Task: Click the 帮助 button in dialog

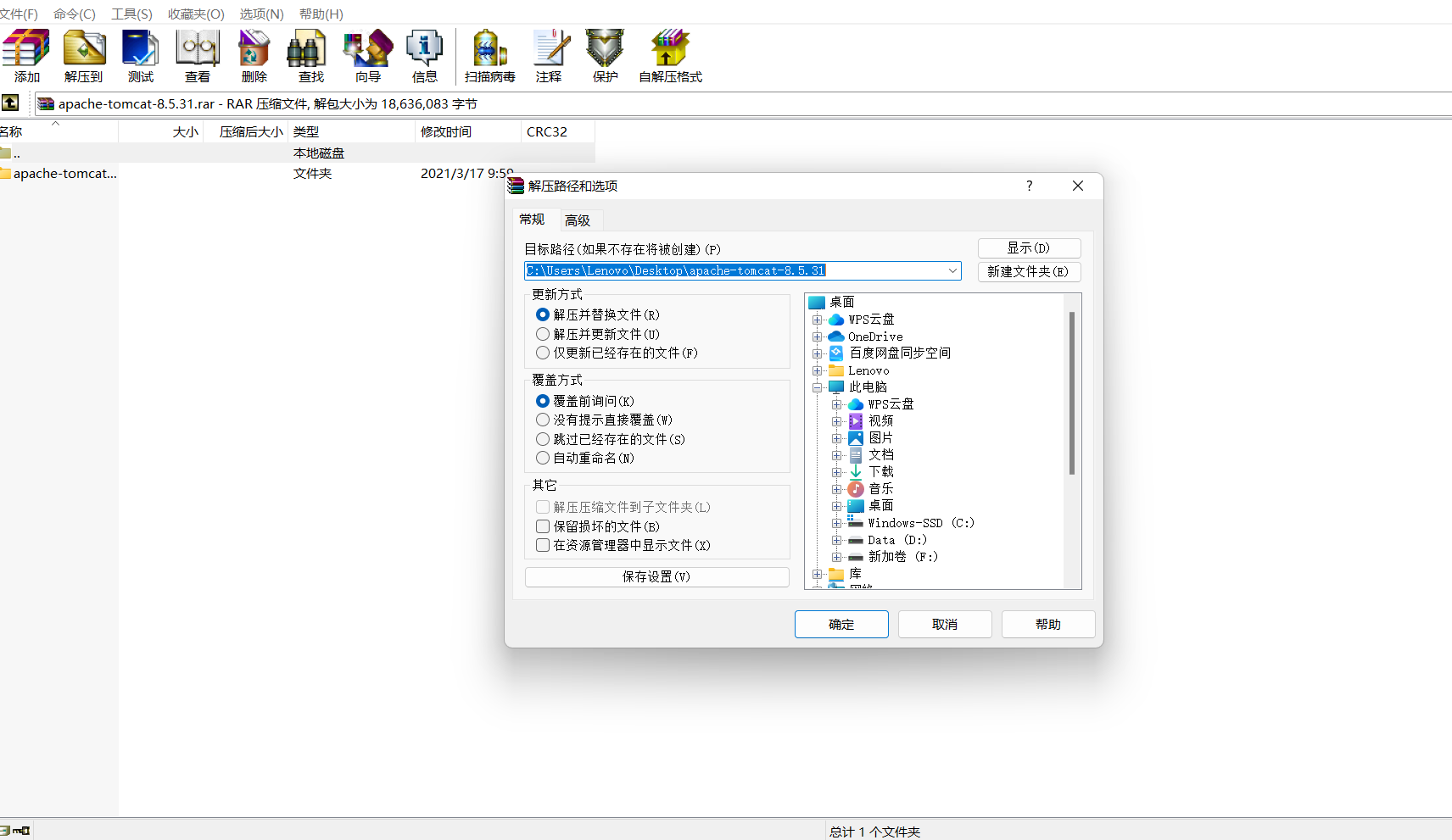Action: (1048, 624)
